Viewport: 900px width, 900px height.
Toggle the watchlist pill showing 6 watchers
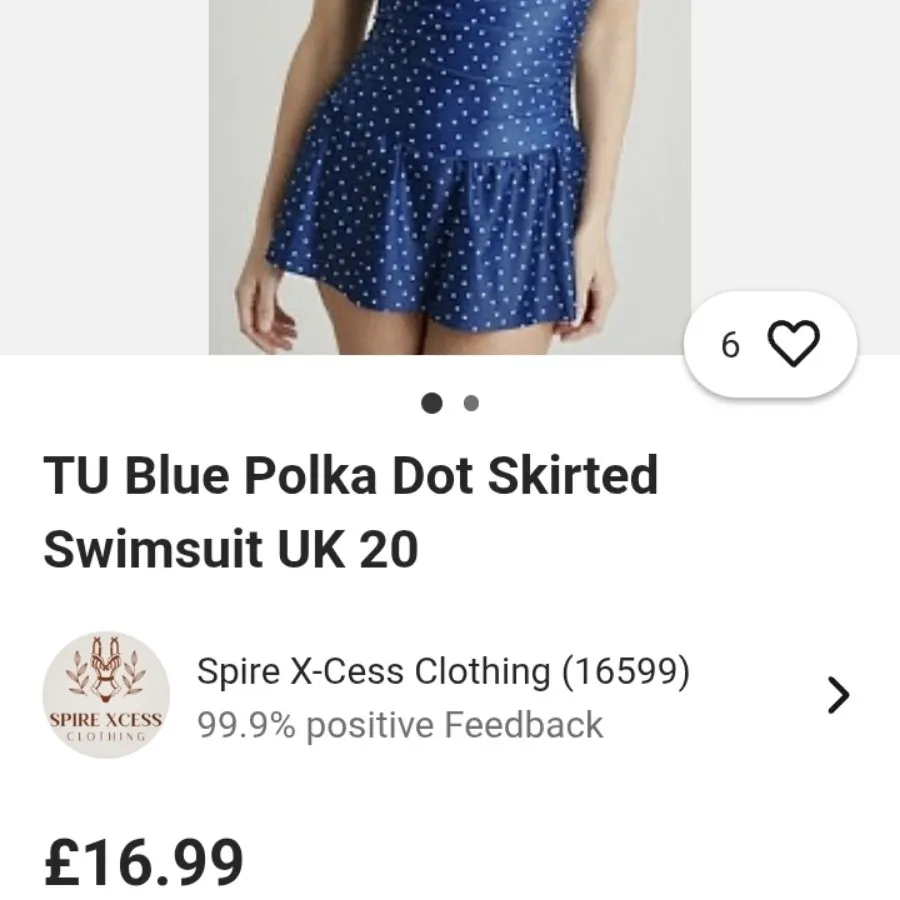pos(770,344)
